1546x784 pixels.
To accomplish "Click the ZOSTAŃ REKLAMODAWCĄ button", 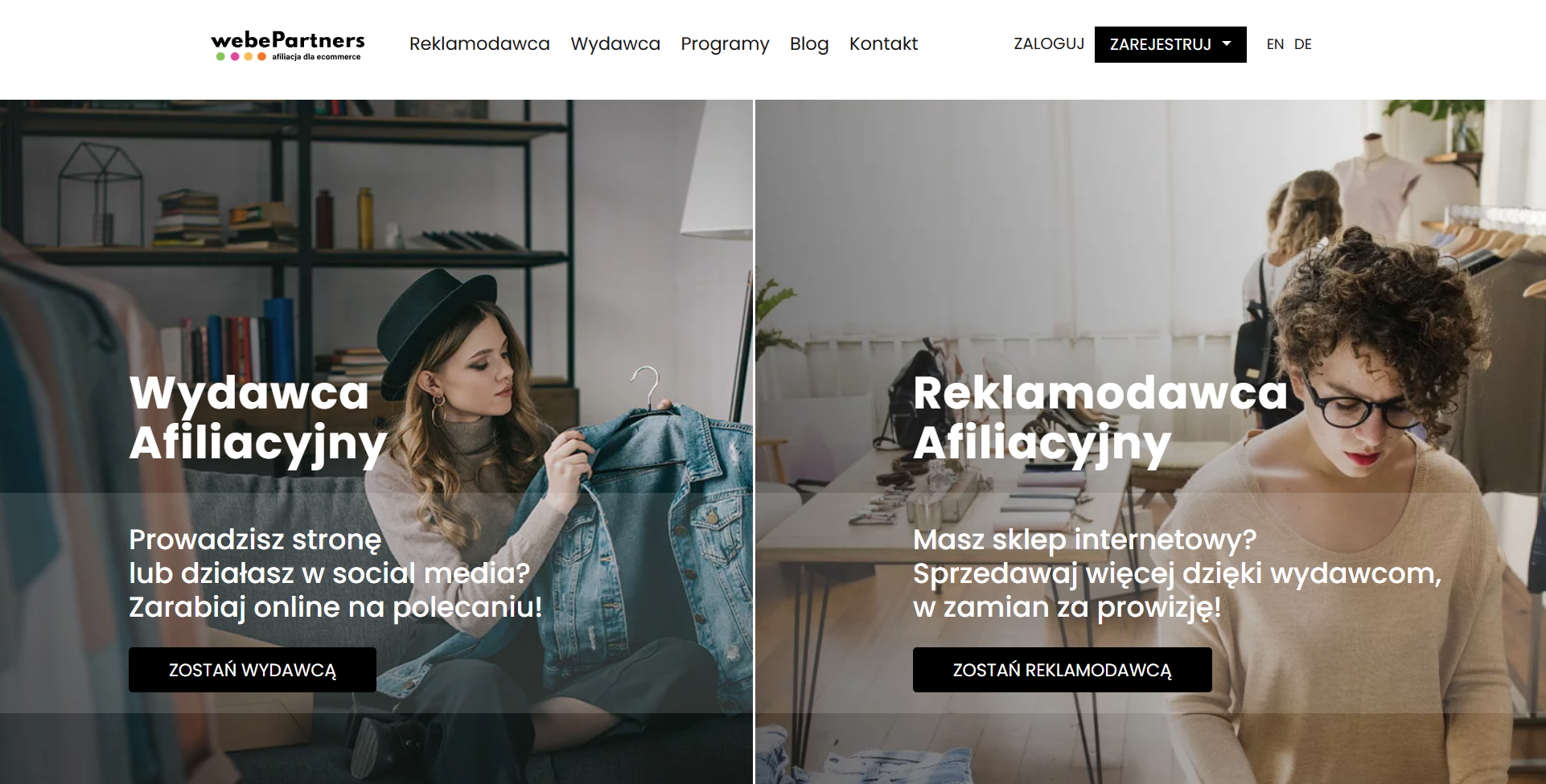I will 1063,670.
